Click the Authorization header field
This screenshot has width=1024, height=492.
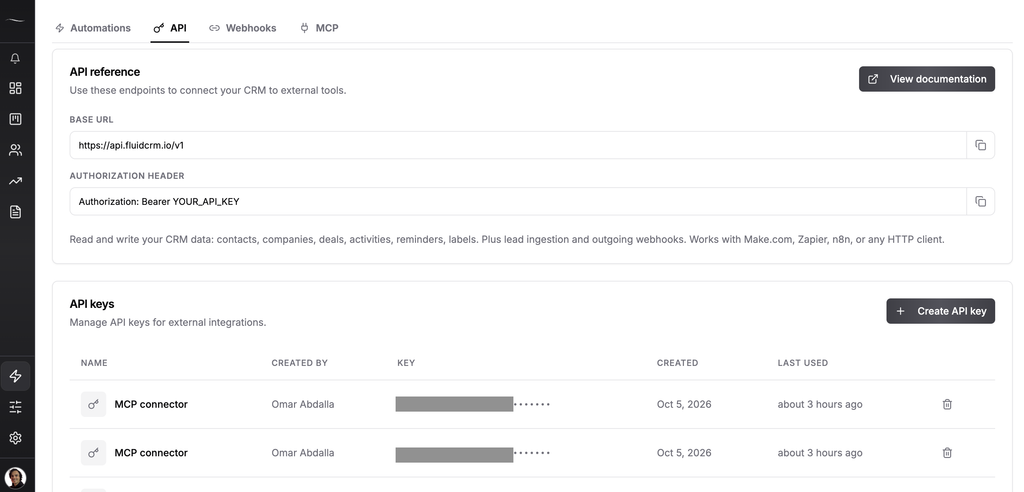(518, 201)
